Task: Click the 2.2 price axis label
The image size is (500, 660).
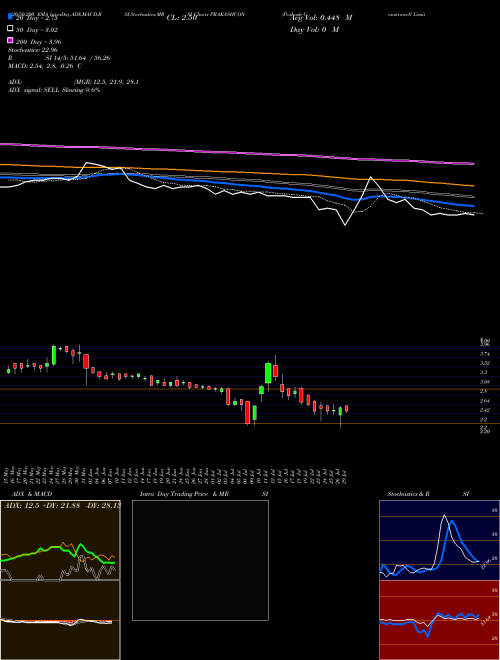Action: click(484, 419)
